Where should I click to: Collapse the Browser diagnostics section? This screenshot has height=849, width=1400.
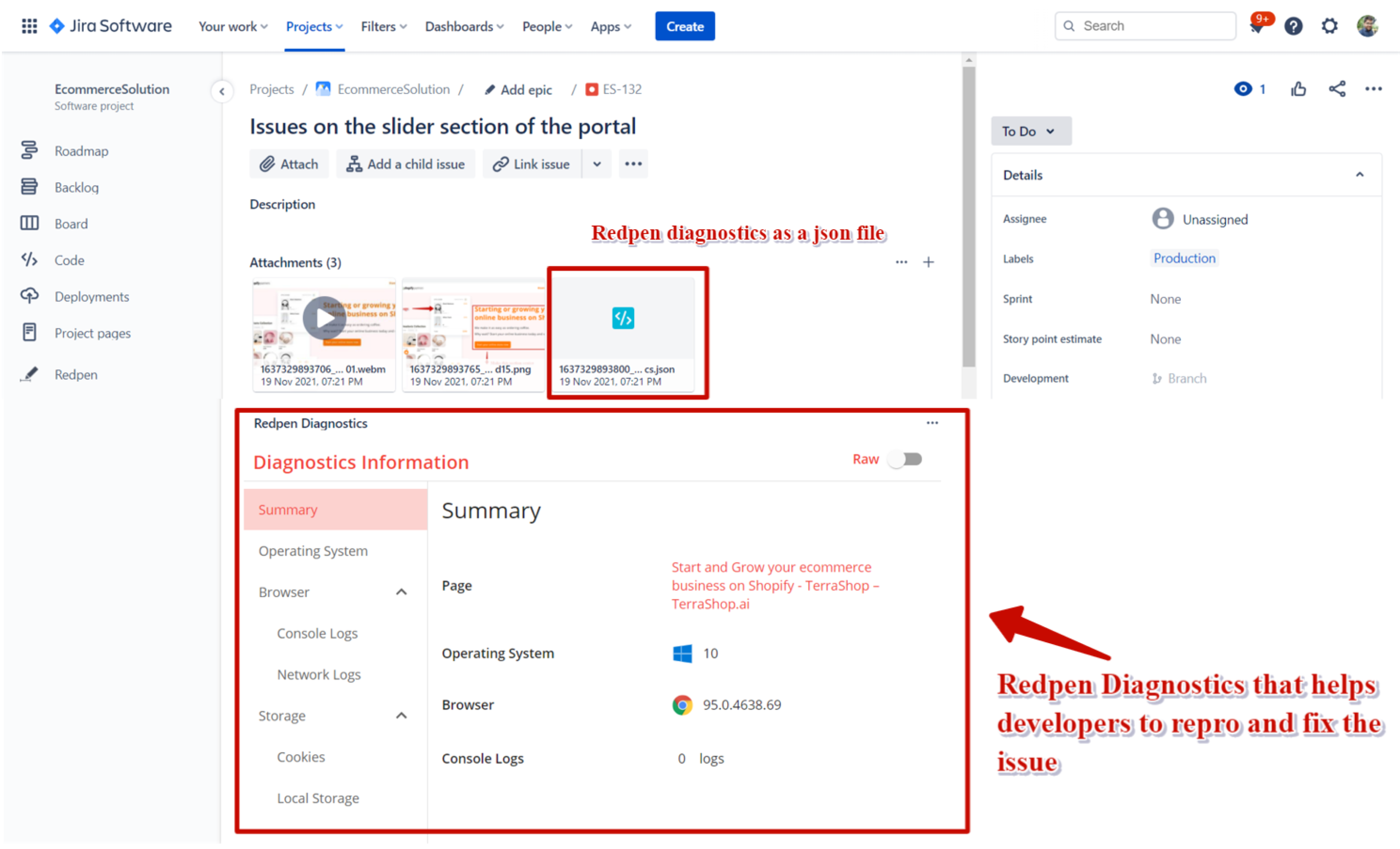[x=401, y=592]
